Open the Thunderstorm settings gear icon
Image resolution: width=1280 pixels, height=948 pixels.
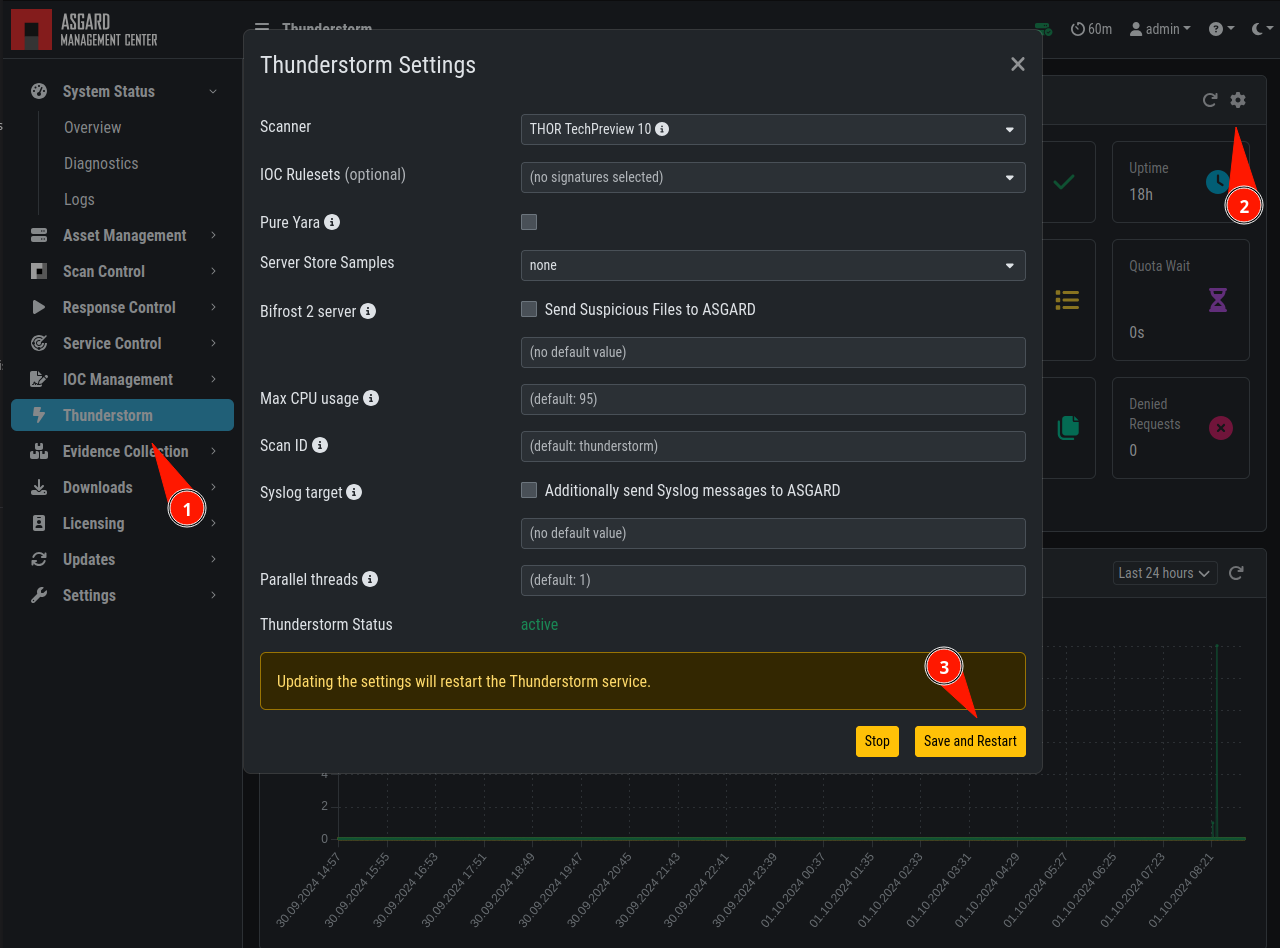click(x=1238, y=100)
